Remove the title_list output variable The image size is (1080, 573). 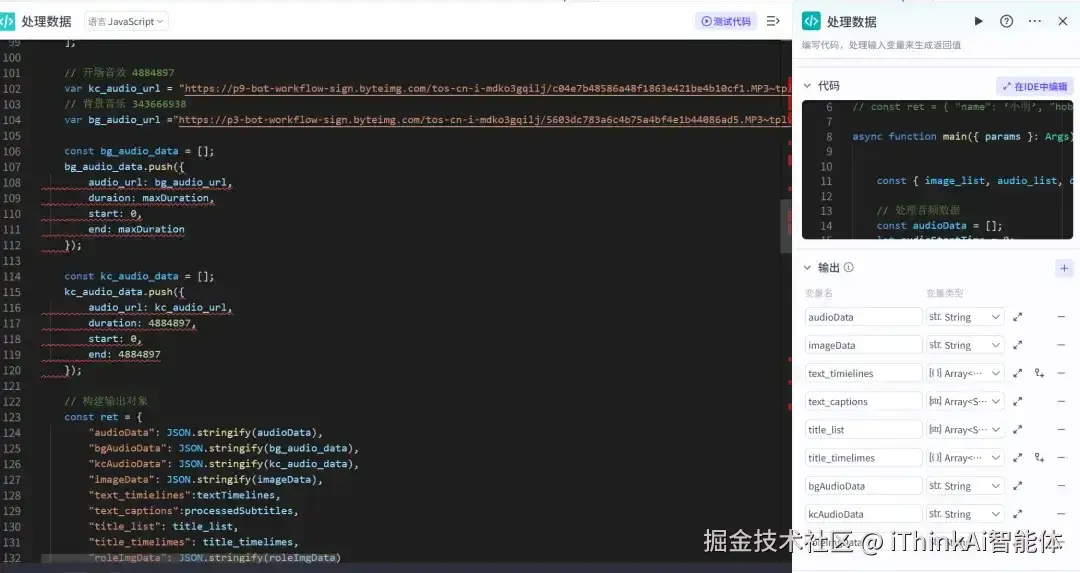point(1061,430)
